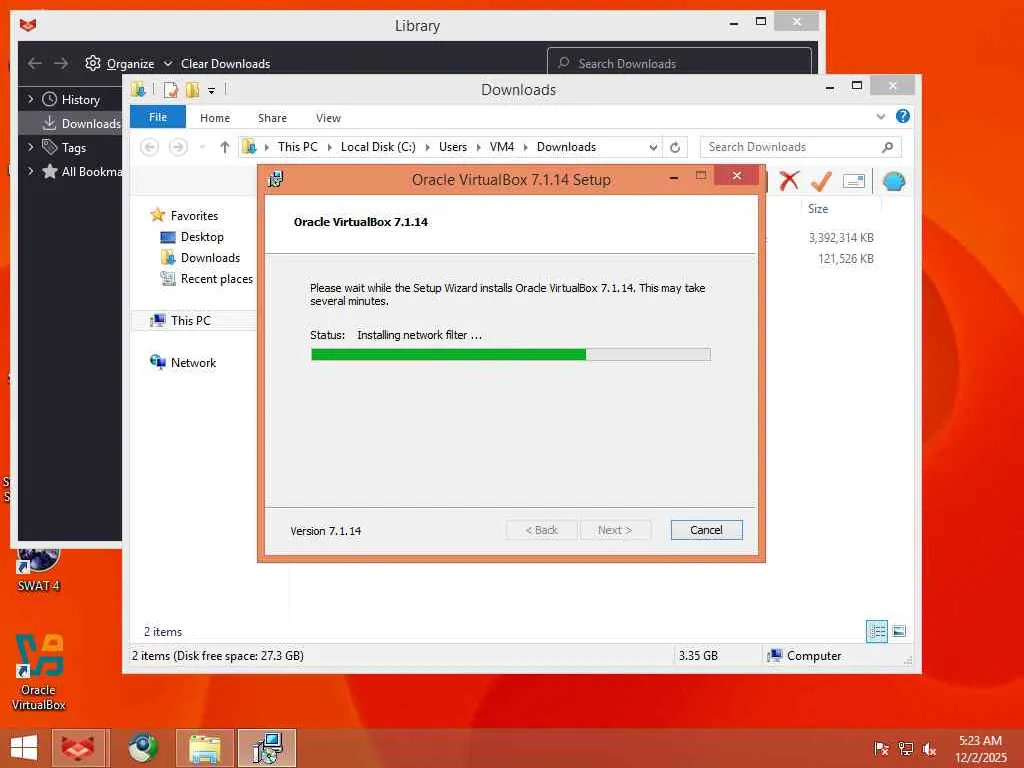Click the muted volume tray icon
Screen dimensions: 1024x768
coord(929,748)
